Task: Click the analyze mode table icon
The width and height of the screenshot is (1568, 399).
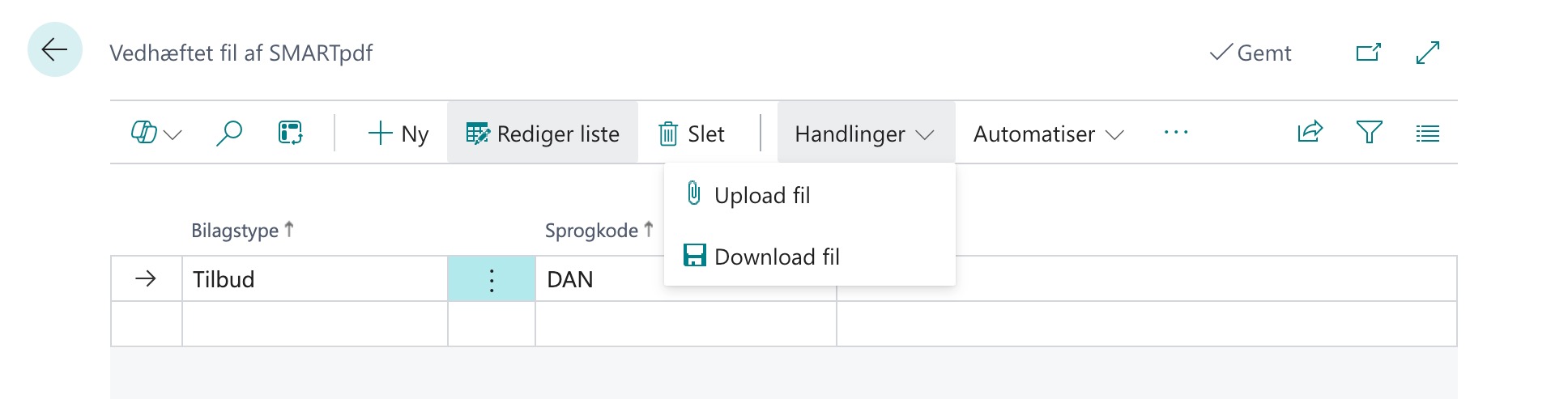Action: [290, 133]
